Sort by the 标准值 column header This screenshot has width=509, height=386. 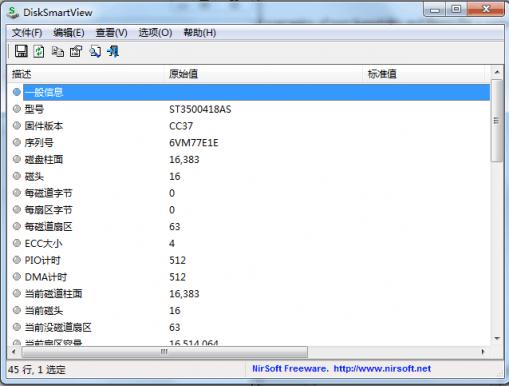click(423, 74)
